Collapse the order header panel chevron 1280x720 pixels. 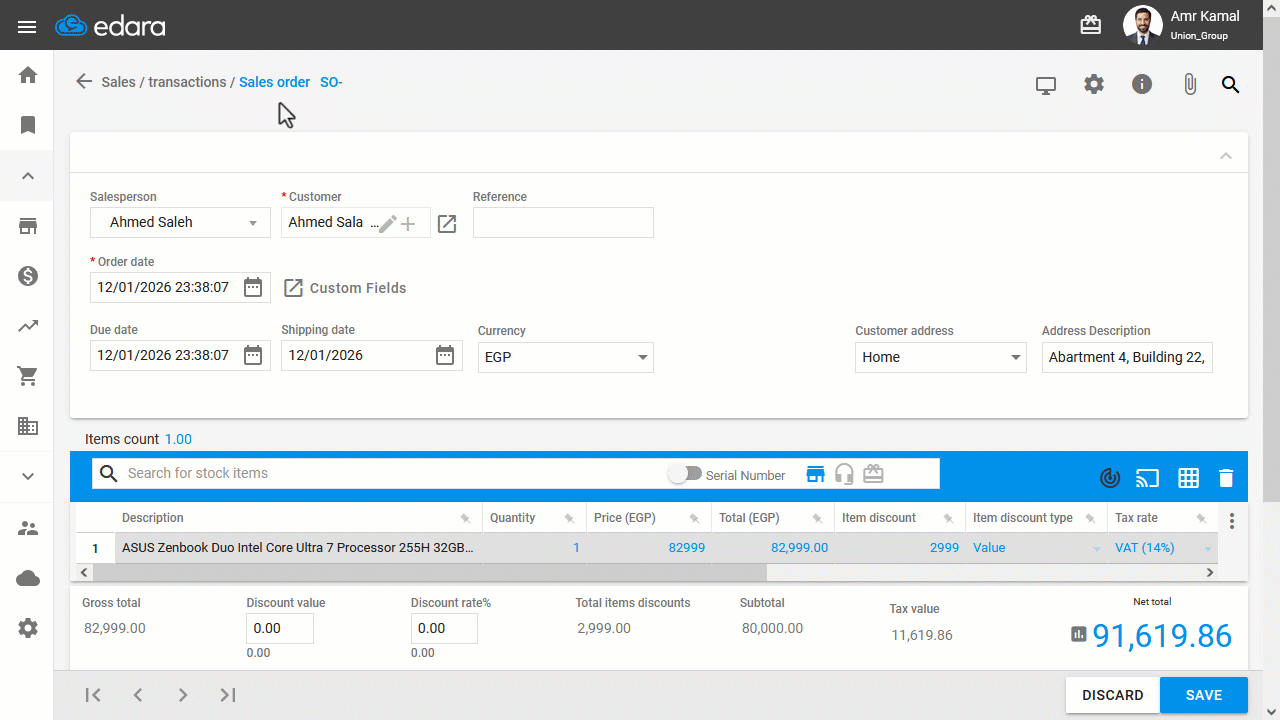tap(1226, 156)
